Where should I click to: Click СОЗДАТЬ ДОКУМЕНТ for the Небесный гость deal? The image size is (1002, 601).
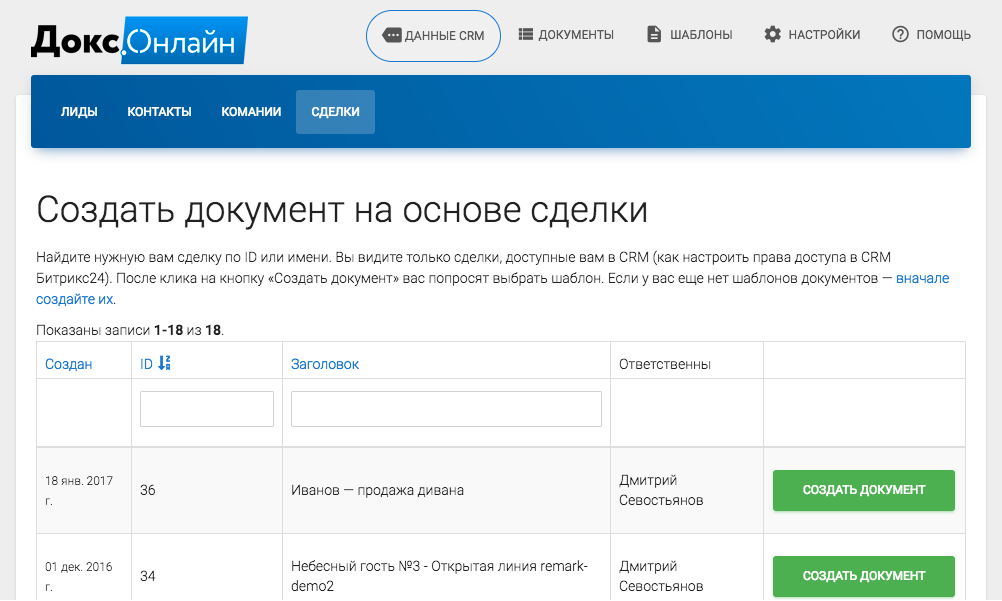(x=863, y=576)
